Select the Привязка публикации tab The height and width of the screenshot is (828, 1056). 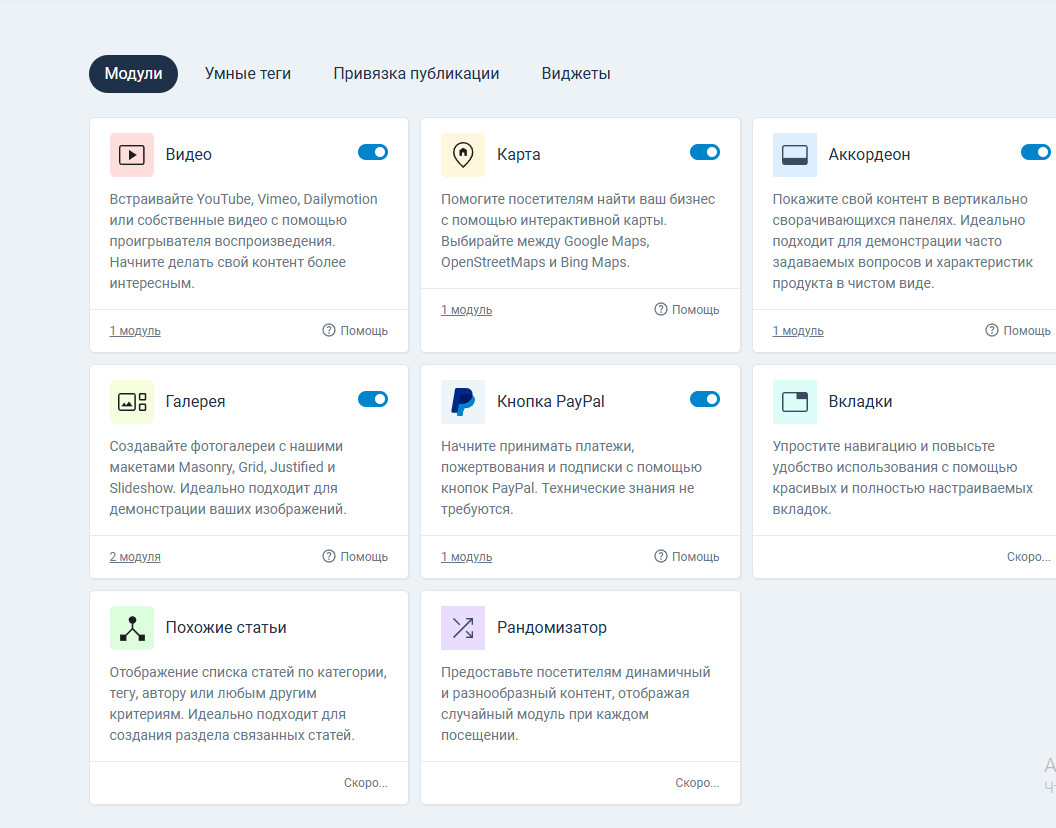point(416,74)
